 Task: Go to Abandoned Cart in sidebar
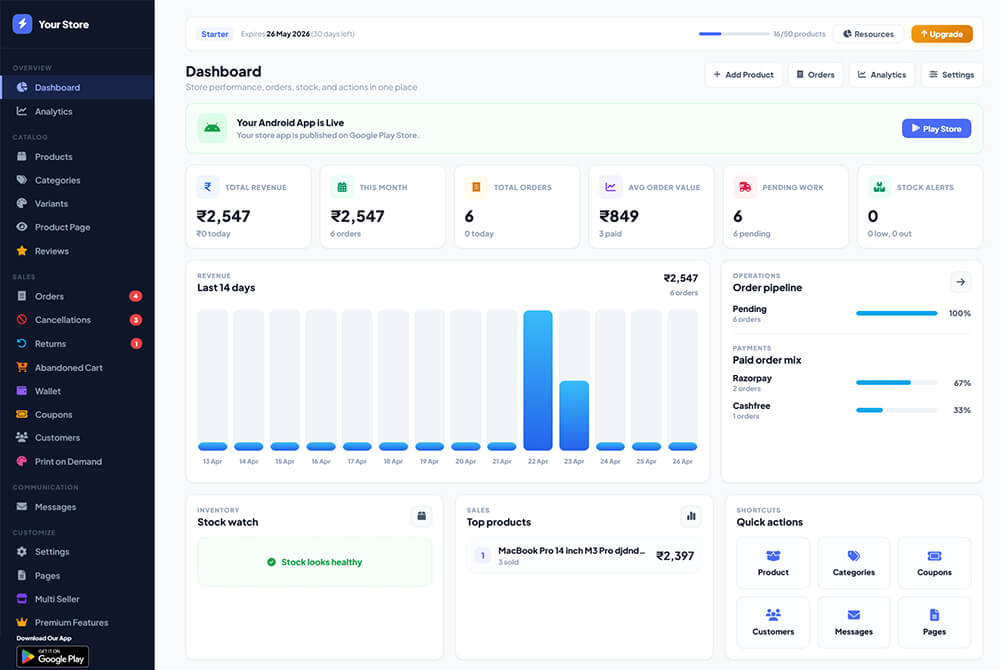coord(68,368)
